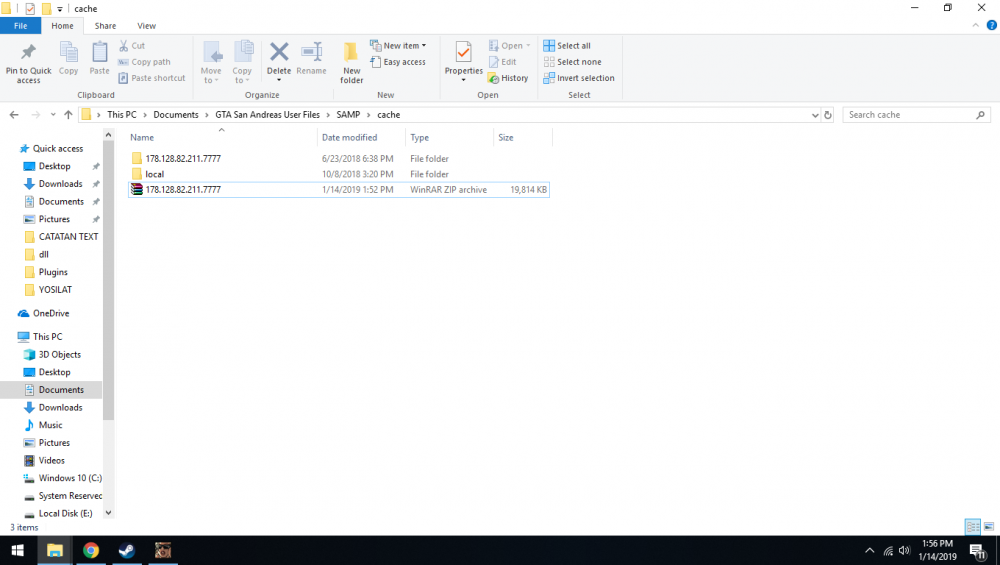This screenshot has width=1000, height=565.
Task: Select the ribbon Copy button
Action: click(68, 59)
